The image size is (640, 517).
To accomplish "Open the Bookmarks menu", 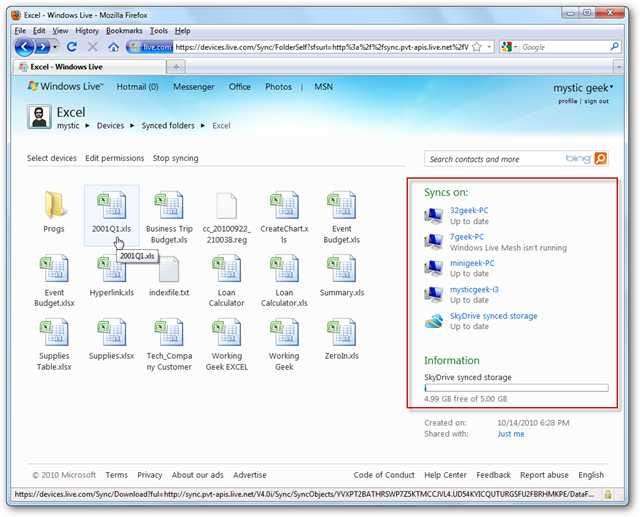I will point(124,30).
